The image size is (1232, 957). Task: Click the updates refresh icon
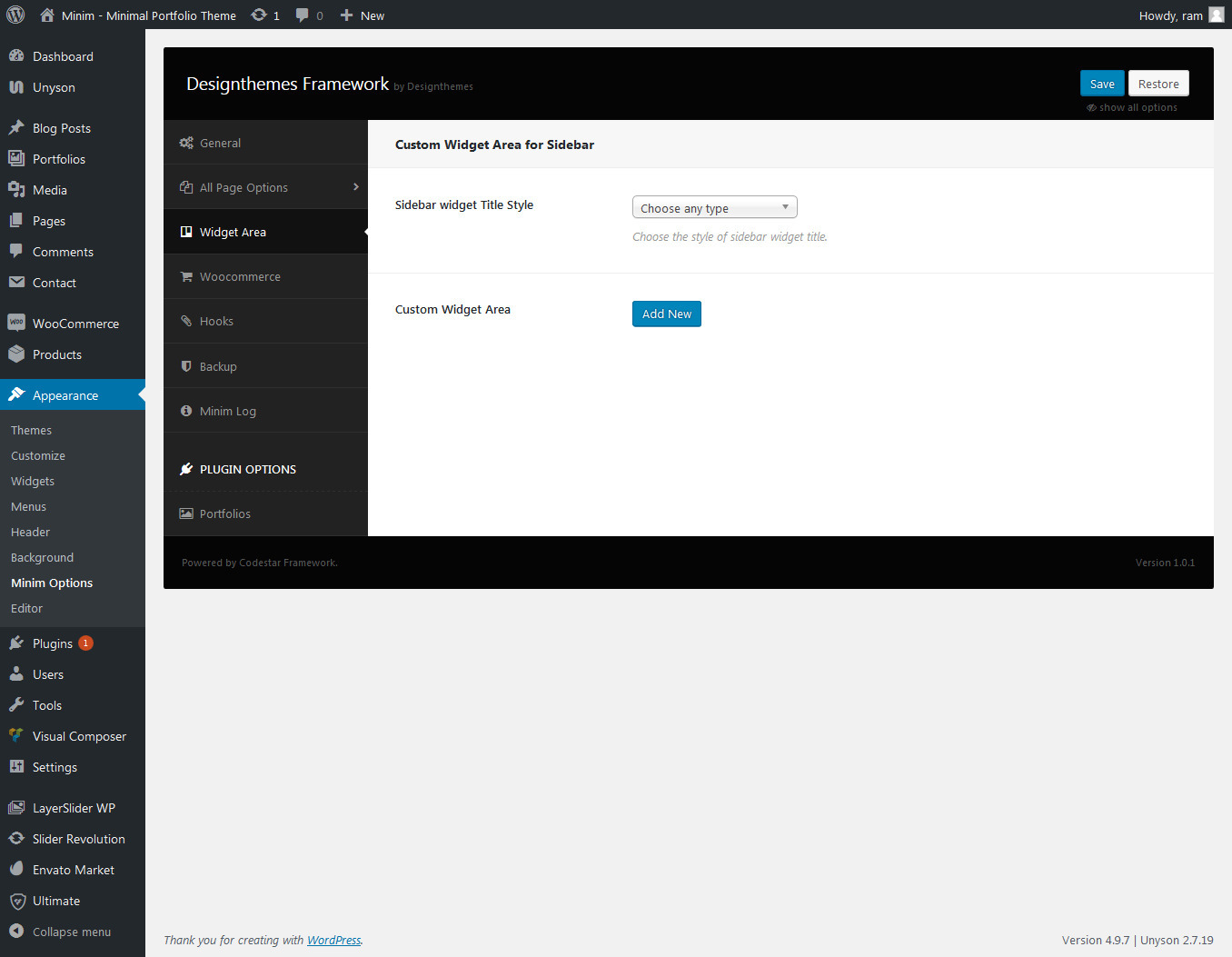[x=259, y=15]
